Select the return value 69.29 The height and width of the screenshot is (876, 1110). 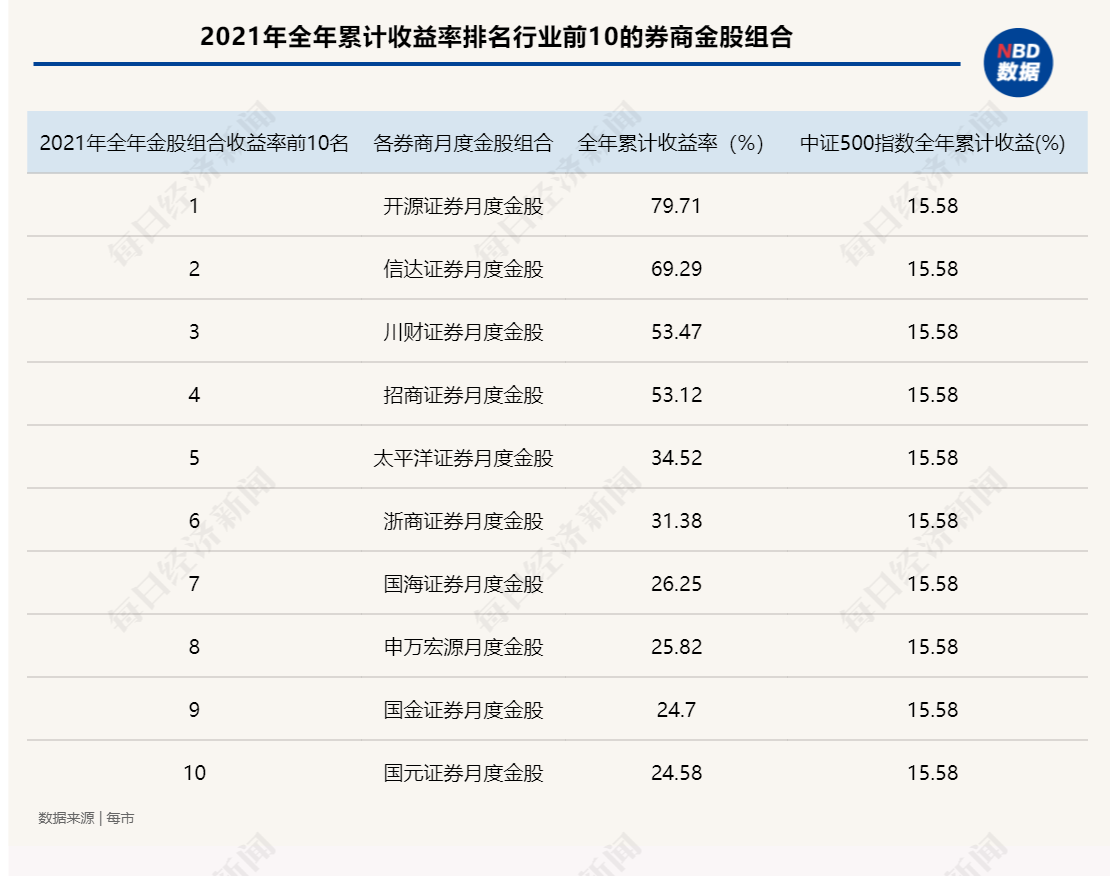pos(676,269)
